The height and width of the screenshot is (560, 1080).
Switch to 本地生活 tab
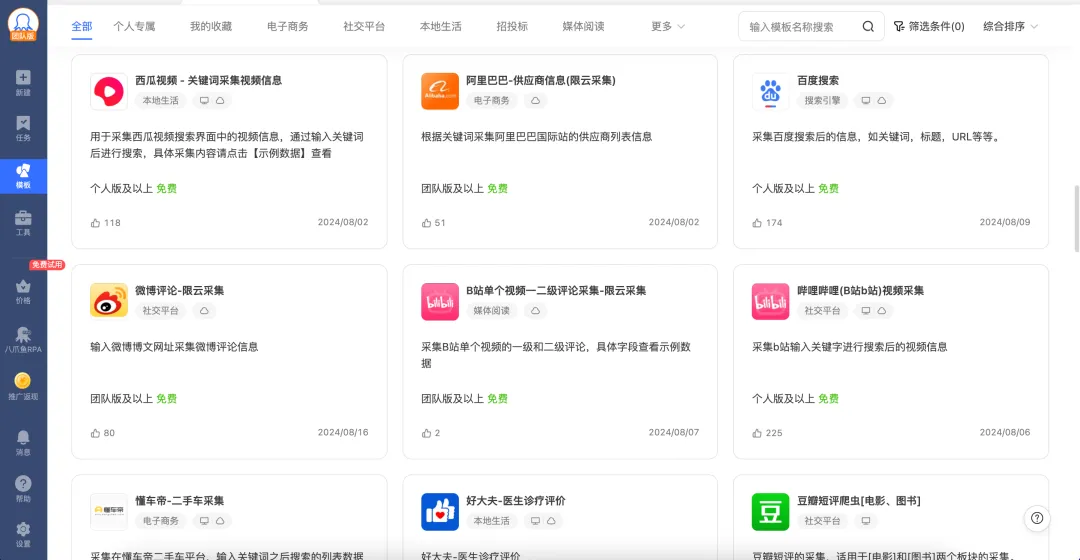(x=440, y=26)
